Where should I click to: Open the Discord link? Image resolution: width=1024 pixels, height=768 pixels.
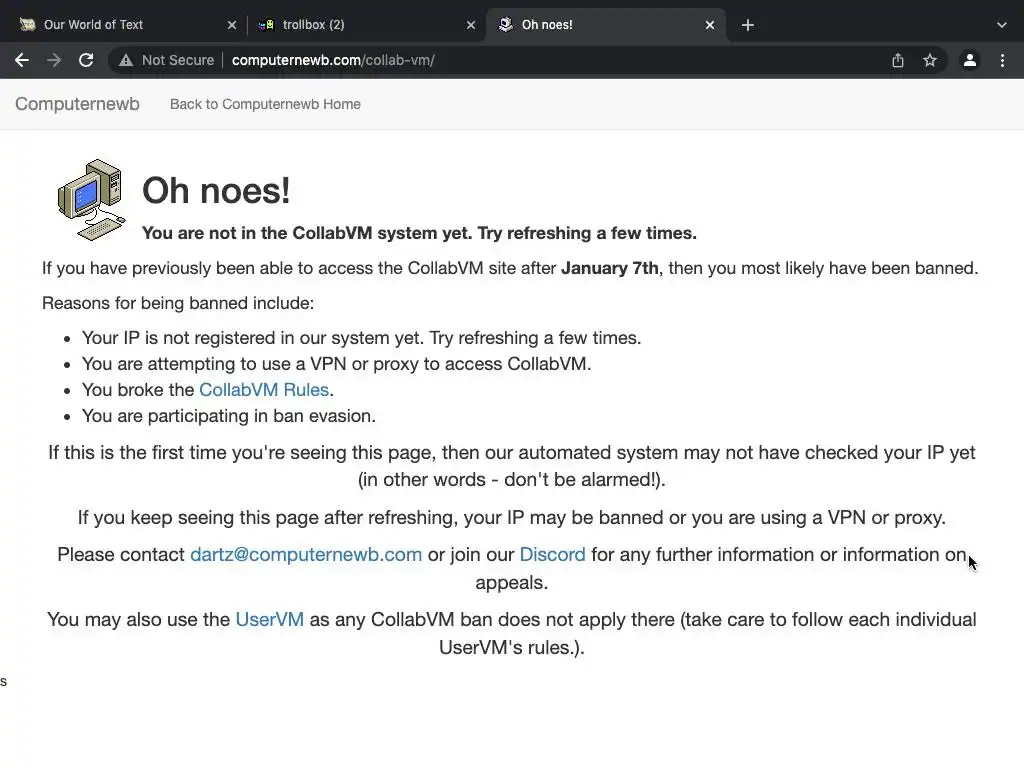[552, 554]
